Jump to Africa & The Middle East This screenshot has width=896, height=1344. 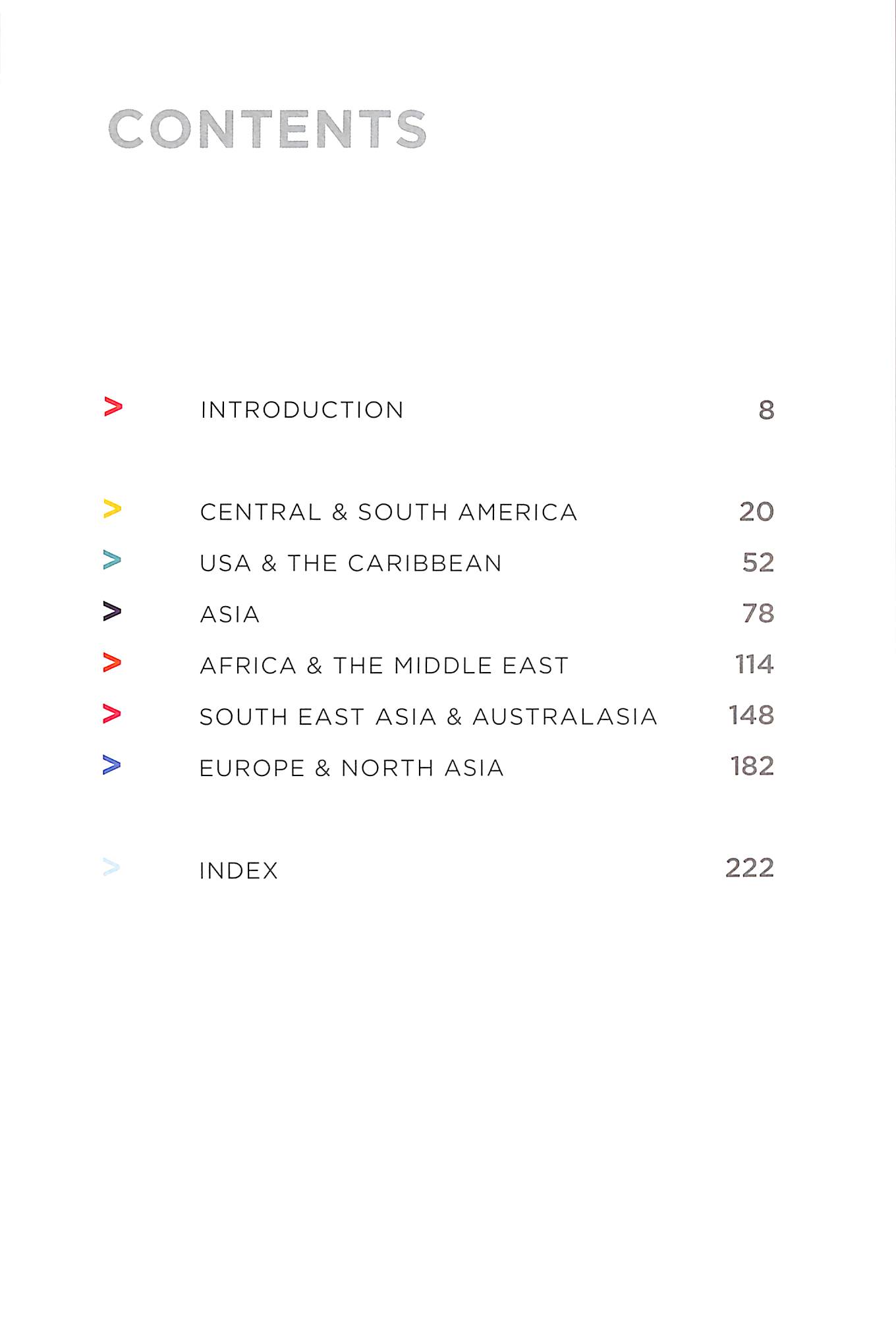point(384,666)
